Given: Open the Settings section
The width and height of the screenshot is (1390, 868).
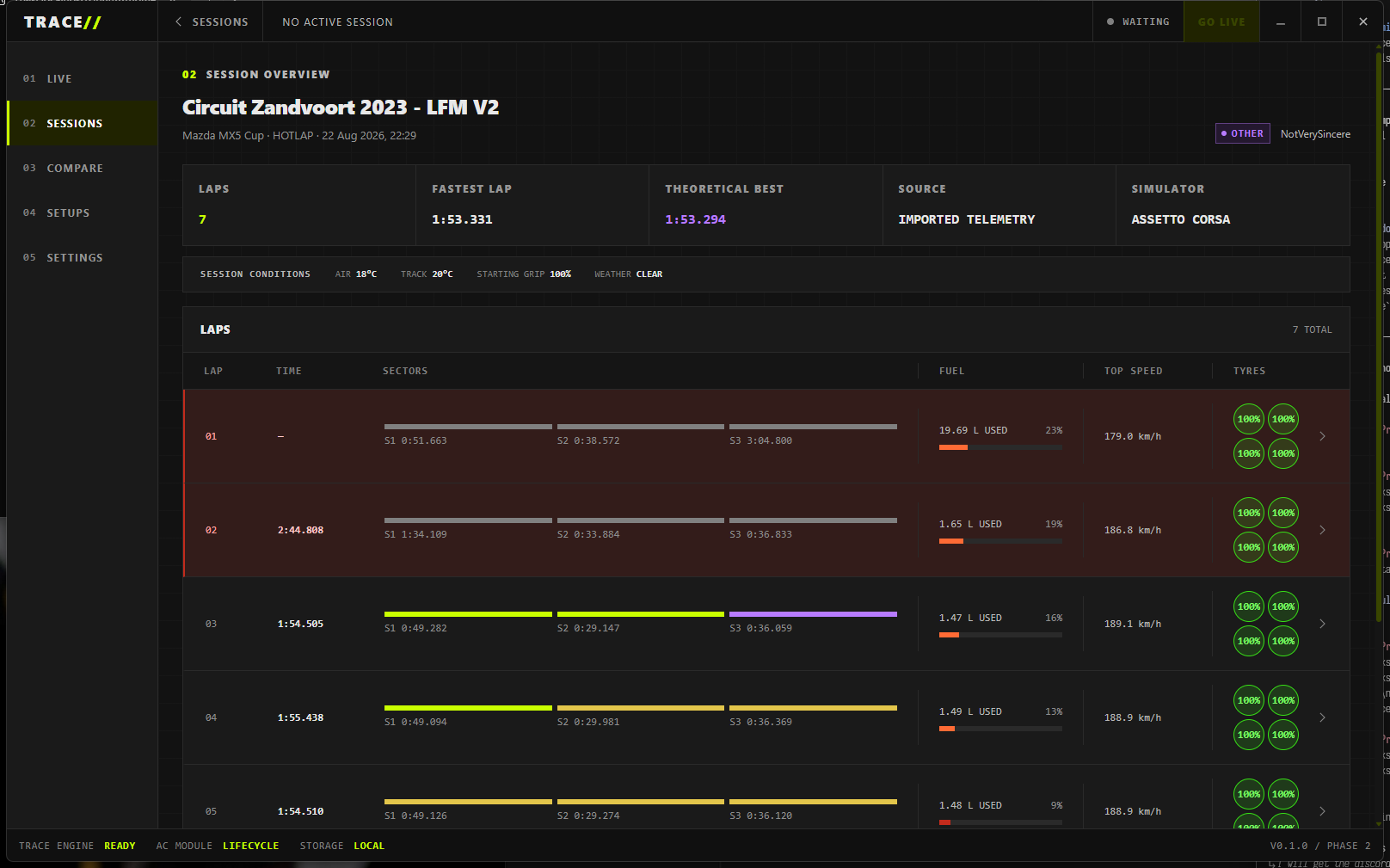Looking at the screenshot, I should [x=82, y=257].
